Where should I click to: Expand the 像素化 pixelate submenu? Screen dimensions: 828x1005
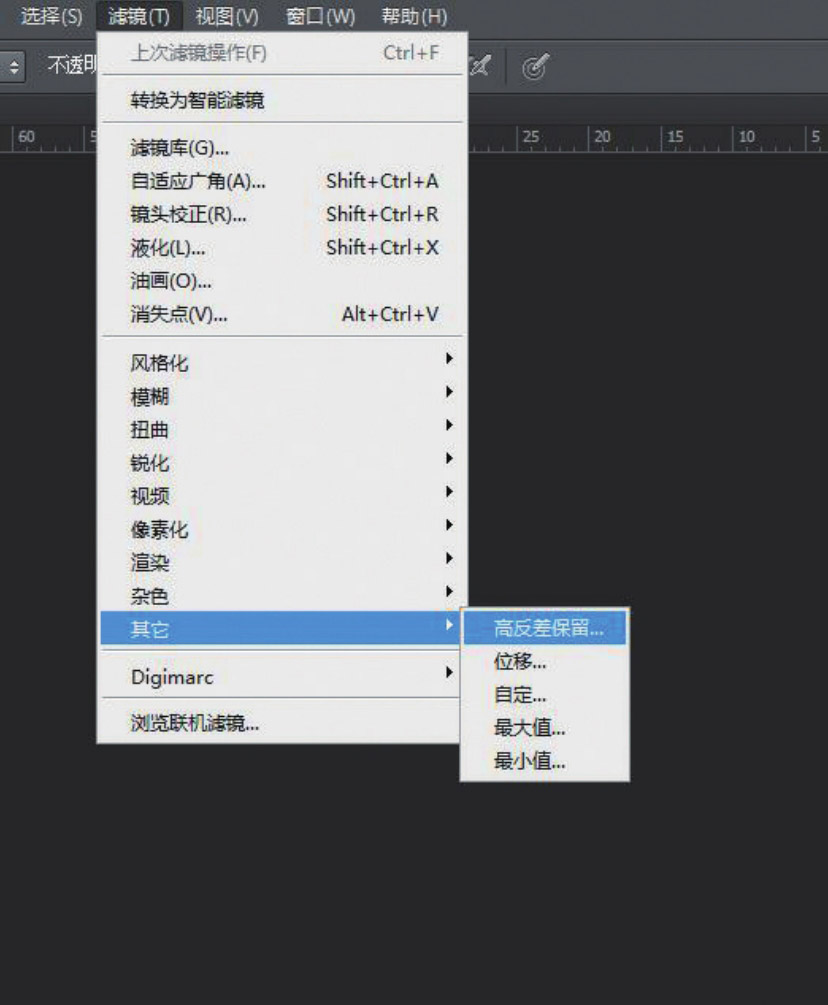pyautogui.click(x=282, y=529)
